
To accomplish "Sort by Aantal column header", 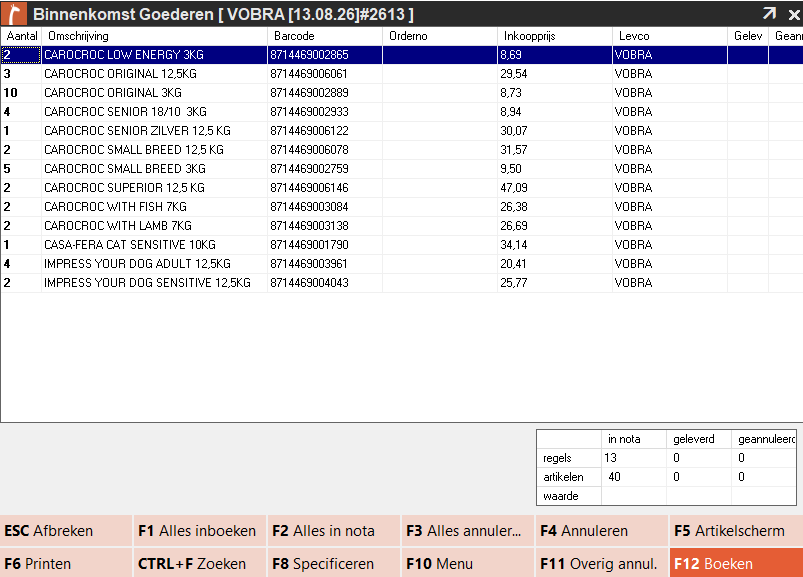I will point(22,36).
